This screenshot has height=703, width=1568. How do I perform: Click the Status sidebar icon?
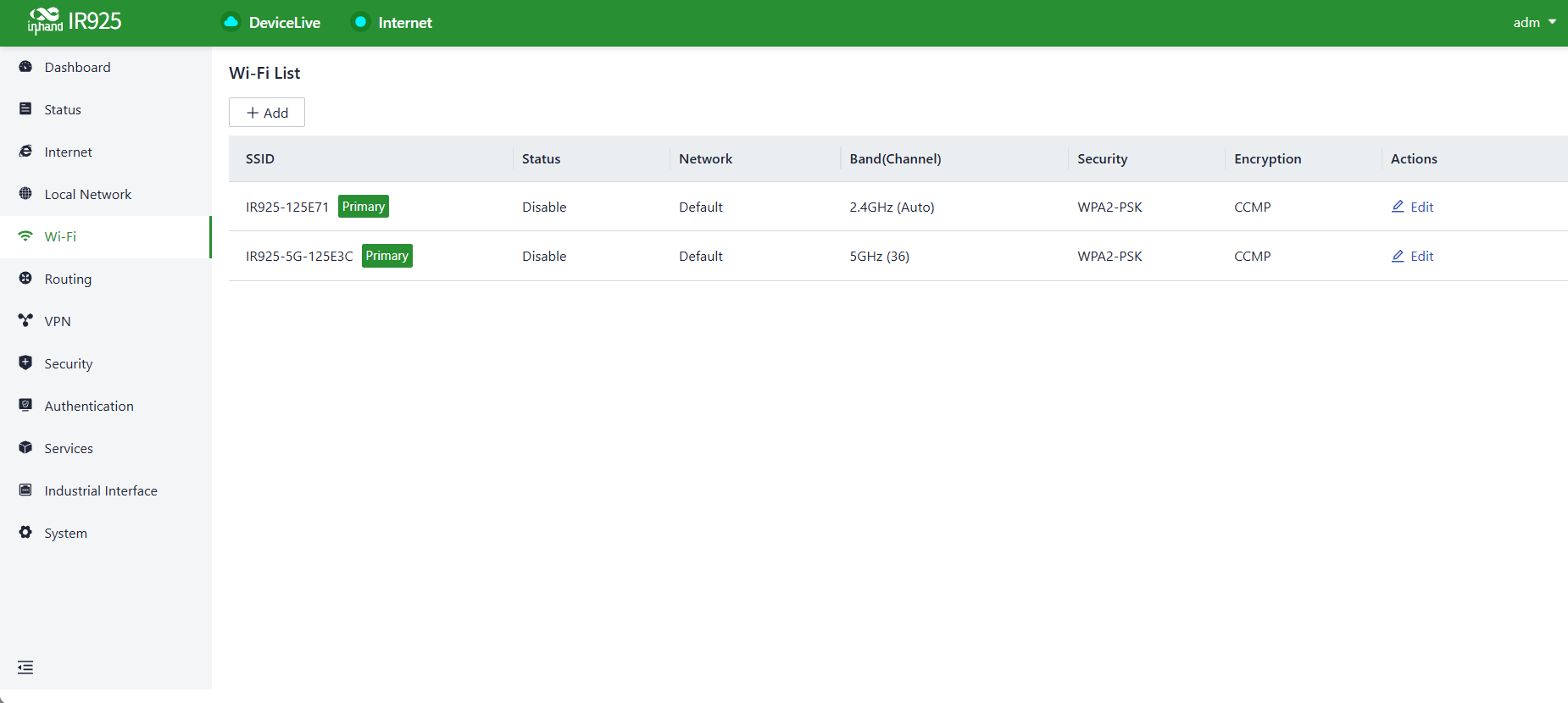[25, 109]
